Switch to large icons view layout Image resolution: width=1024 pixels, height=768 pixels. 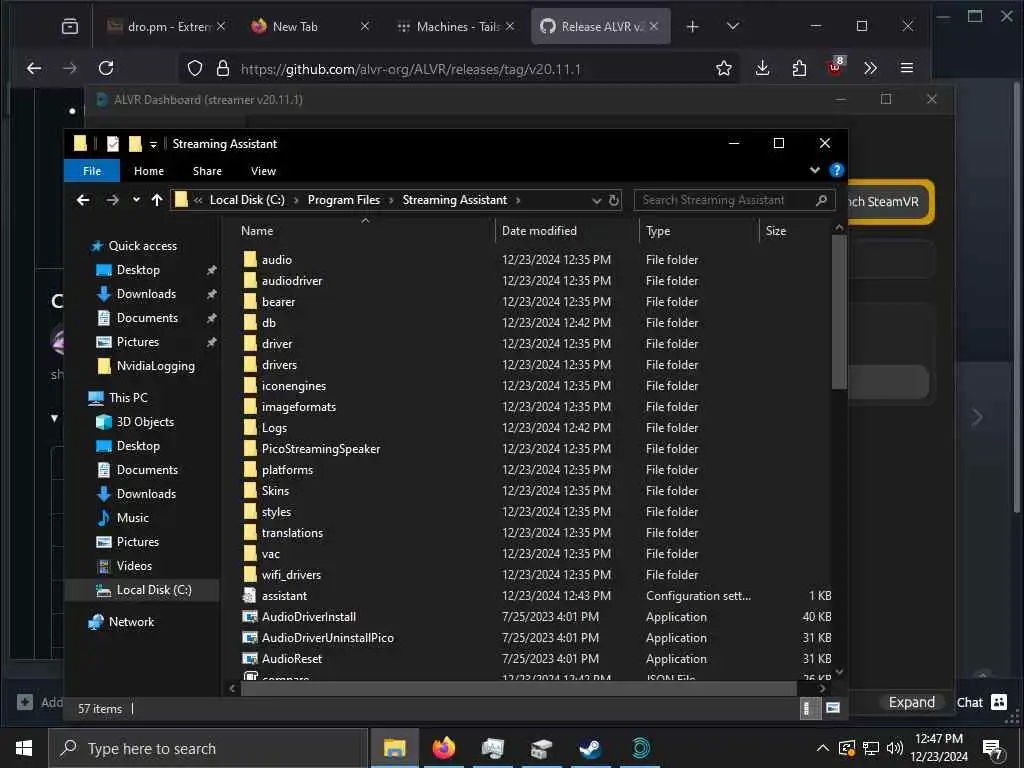tap(833, 708)
